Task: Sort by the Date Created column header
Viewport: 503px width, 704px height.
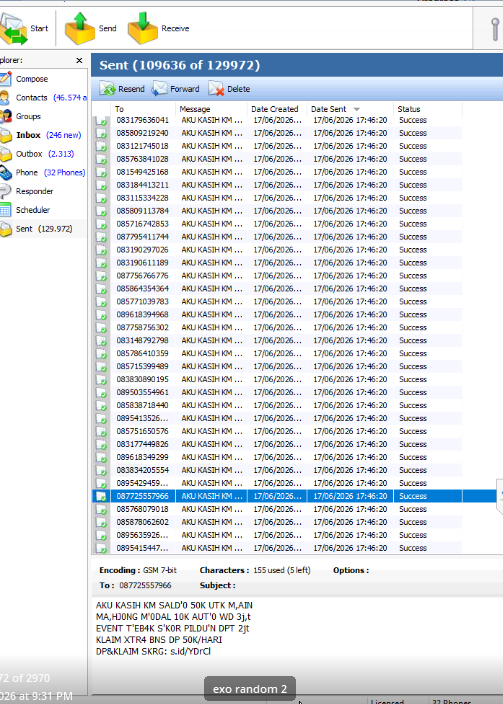Action: [277, 109]
